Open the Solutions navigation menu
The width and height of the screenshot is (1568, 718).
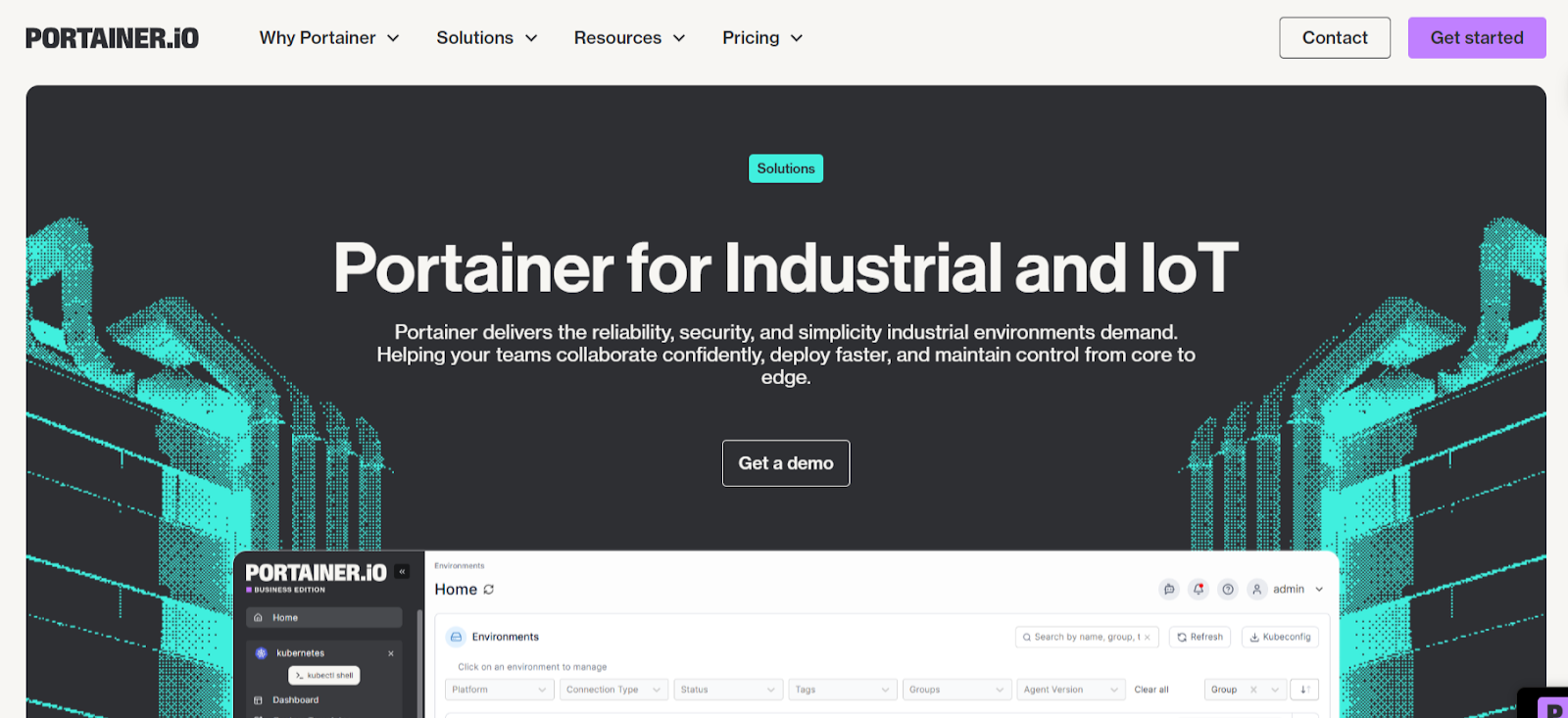[487, 38]
